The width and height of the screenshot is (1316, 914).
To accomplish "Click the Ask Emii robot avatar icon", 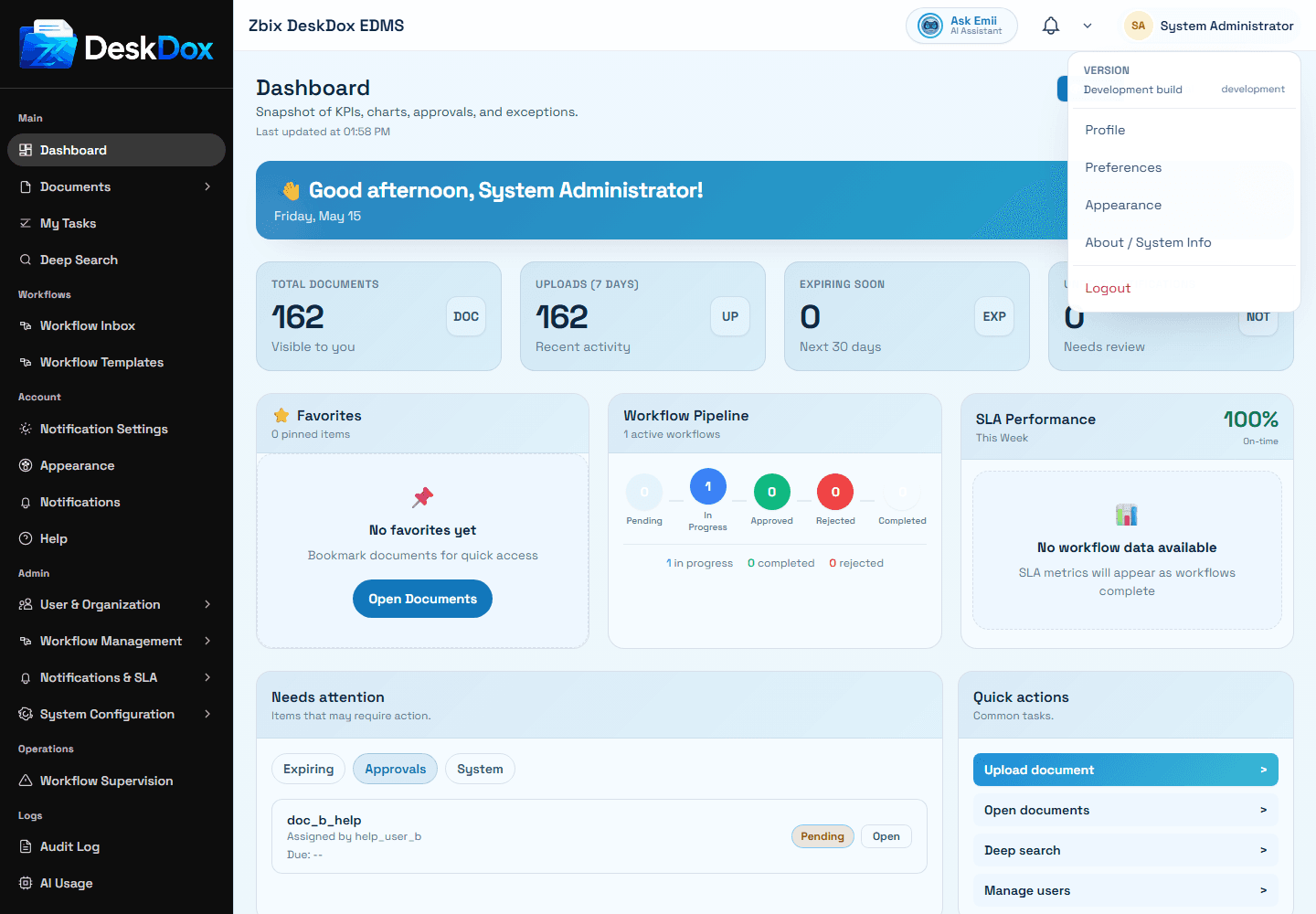I will [x=930, y=26].
